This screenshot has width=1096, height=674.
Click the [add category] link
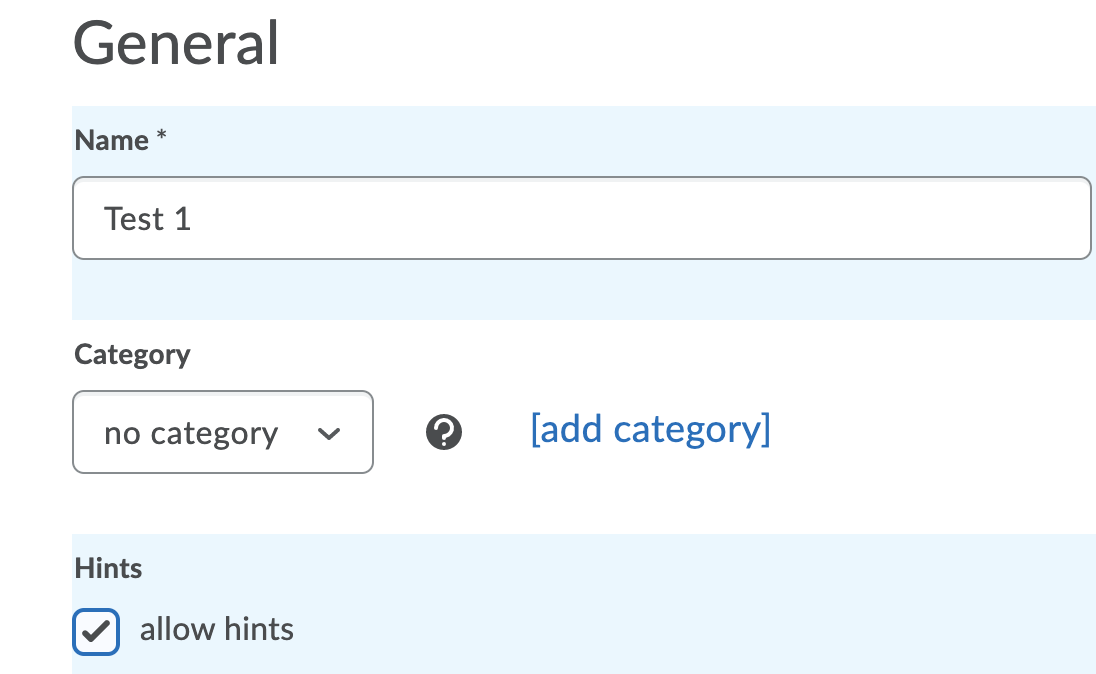point(650,429)
